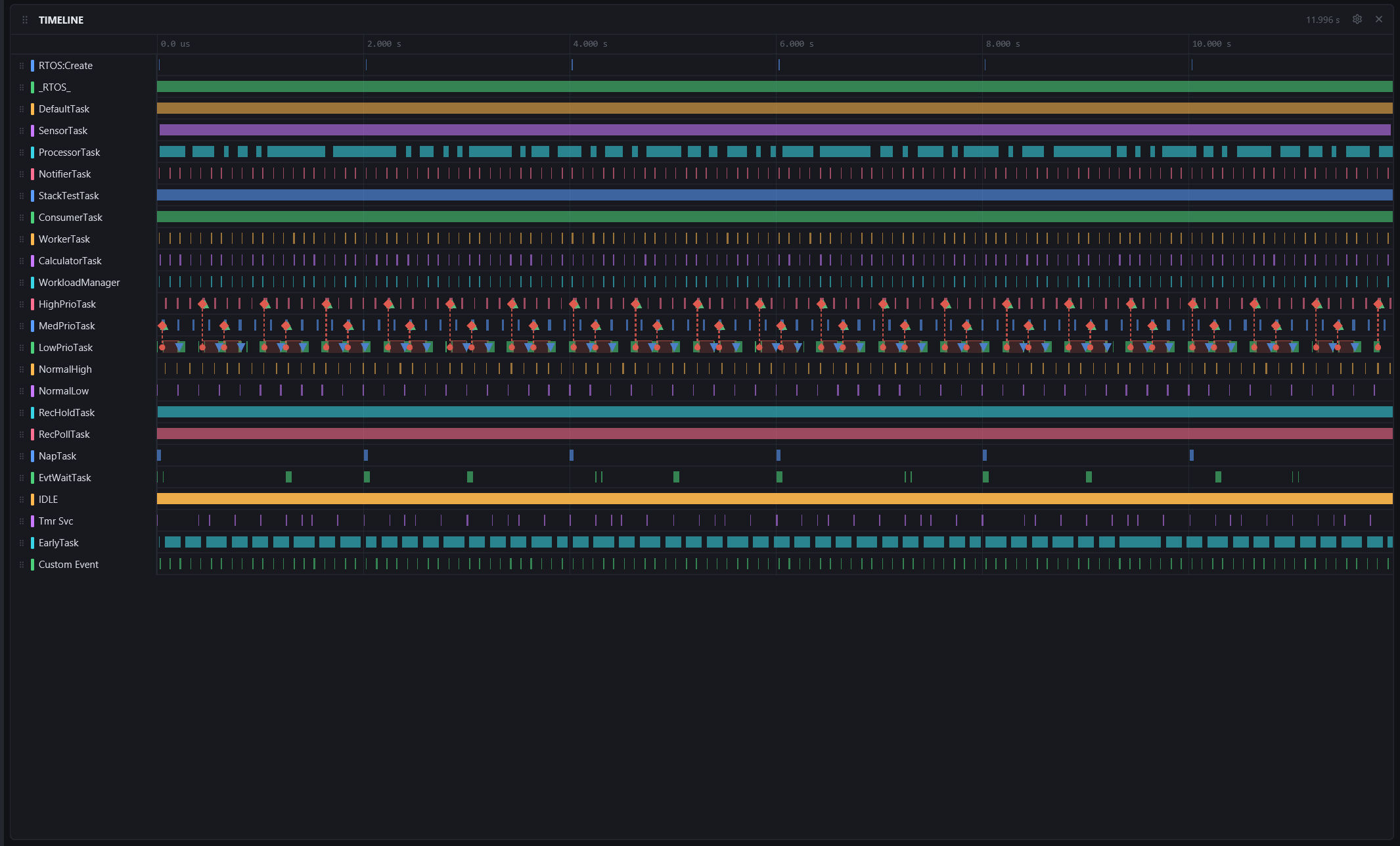The height and width of the screenshot is (846, 1400).
Task: Click the yellow IDLE color swatch
Action: pos(32,500)
